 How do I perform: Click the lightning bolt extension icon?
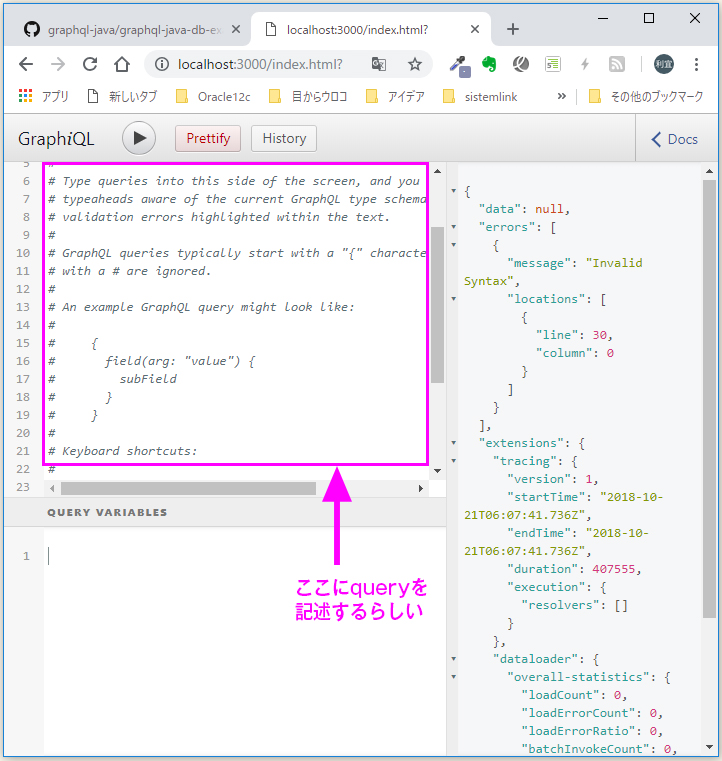point(585,64)
